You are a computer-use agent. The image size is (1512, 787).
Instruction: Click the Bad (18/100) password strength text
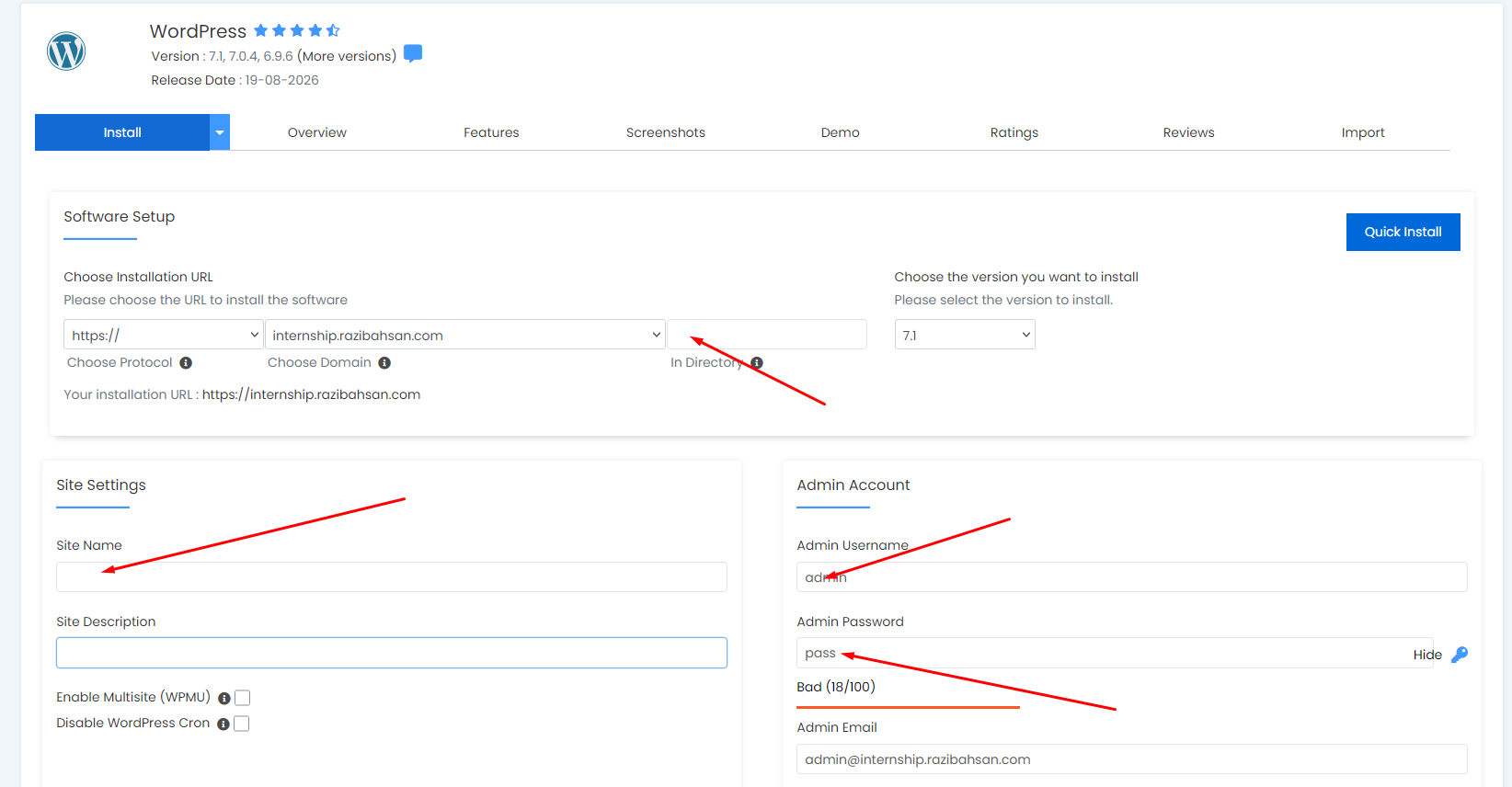[836, 687]
